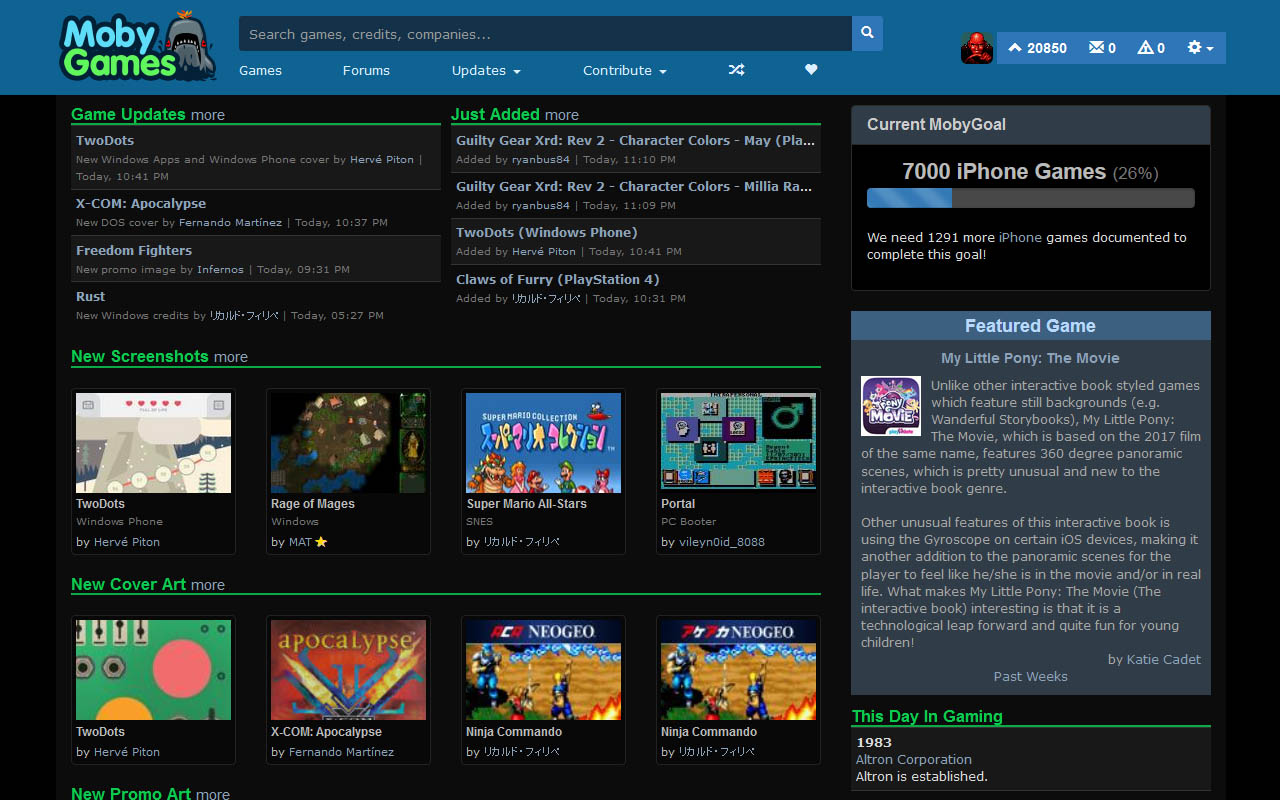Click 'more' beside Game Updates

[208, 115]
